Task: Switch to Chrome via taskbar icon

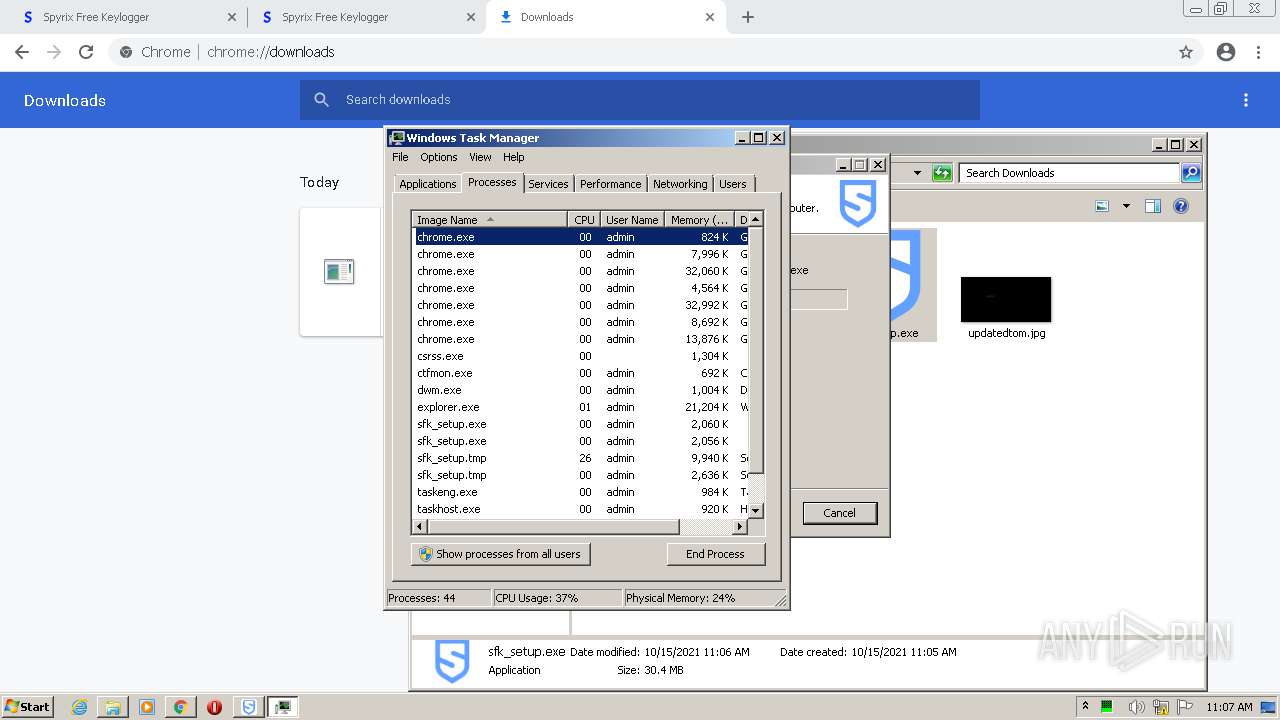Action: (x=180, y=707)
